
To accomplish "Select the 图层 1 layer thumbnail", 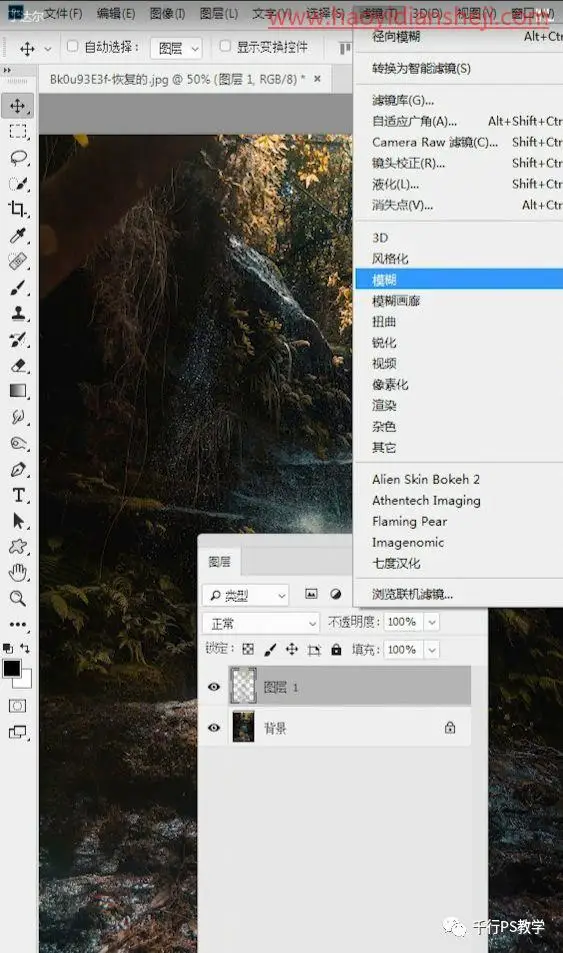I will pyautogui.click(x=244, y=686).
